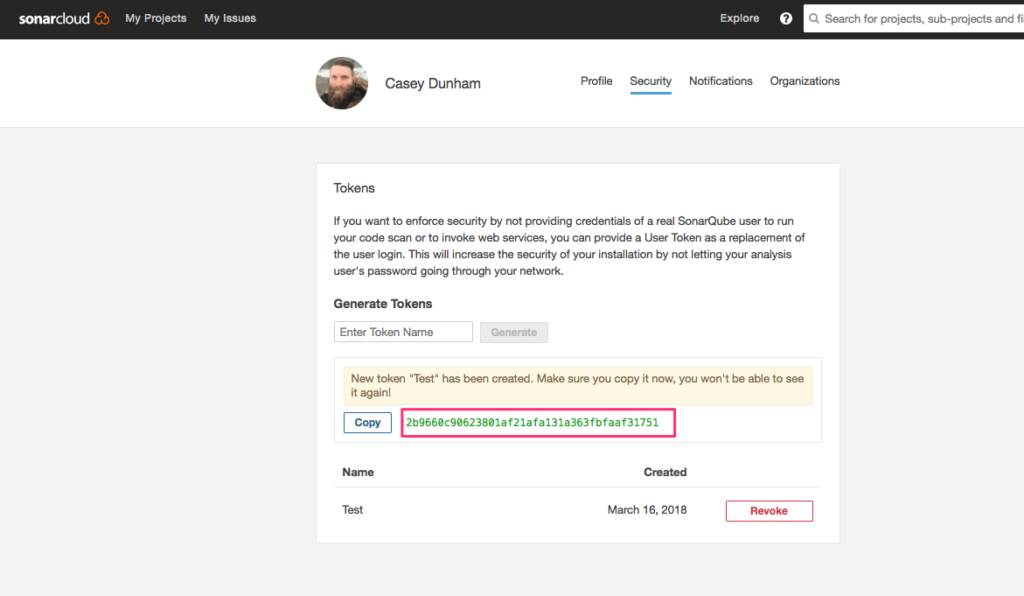Click the Casey Dunham name text

pyautogui.click(x=432, y=84)
